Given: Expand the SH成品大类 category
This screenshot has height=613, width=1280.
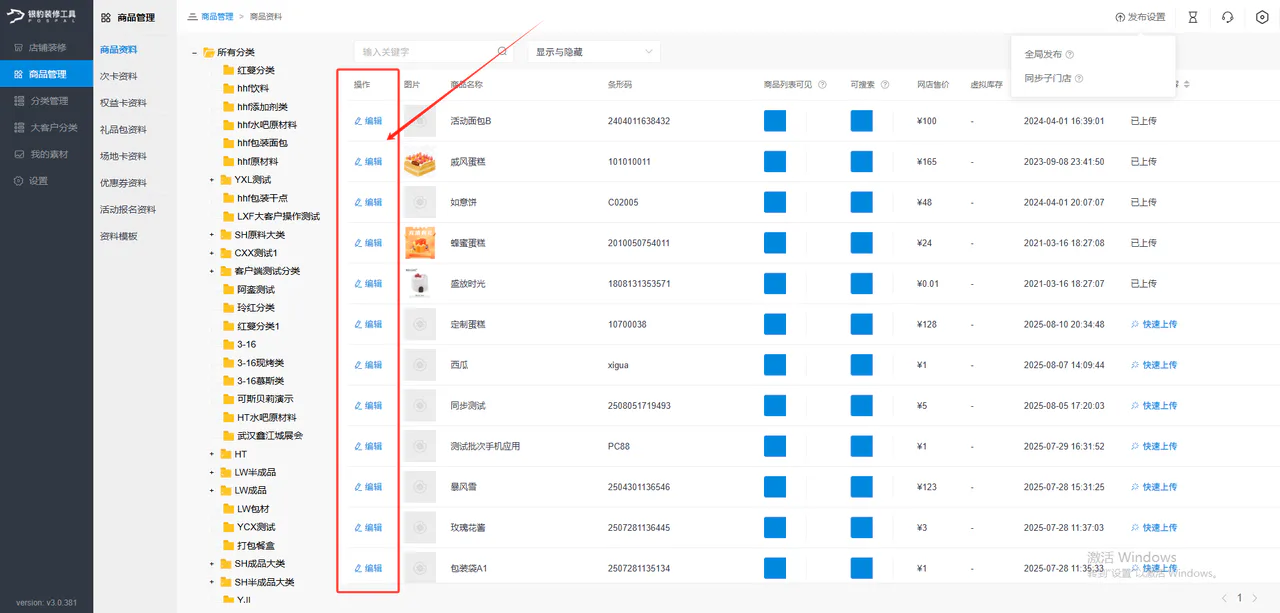Looking at the screenshot, I should 212,564.
